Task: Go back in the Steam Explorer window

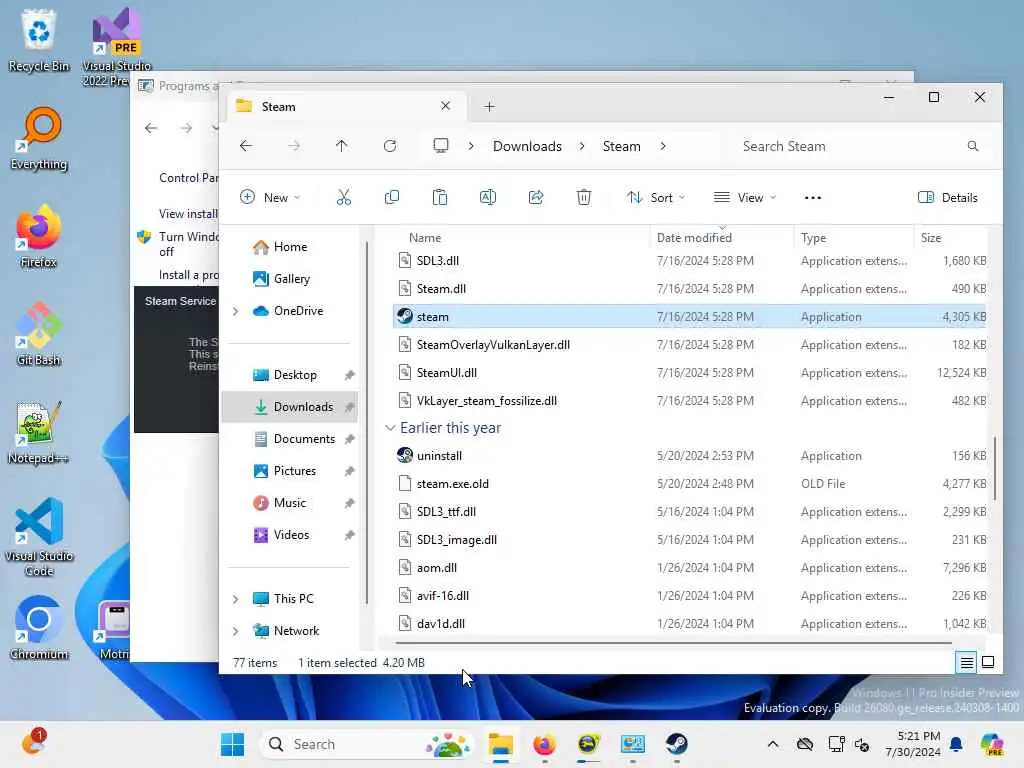Action: [x=246, y=146]
